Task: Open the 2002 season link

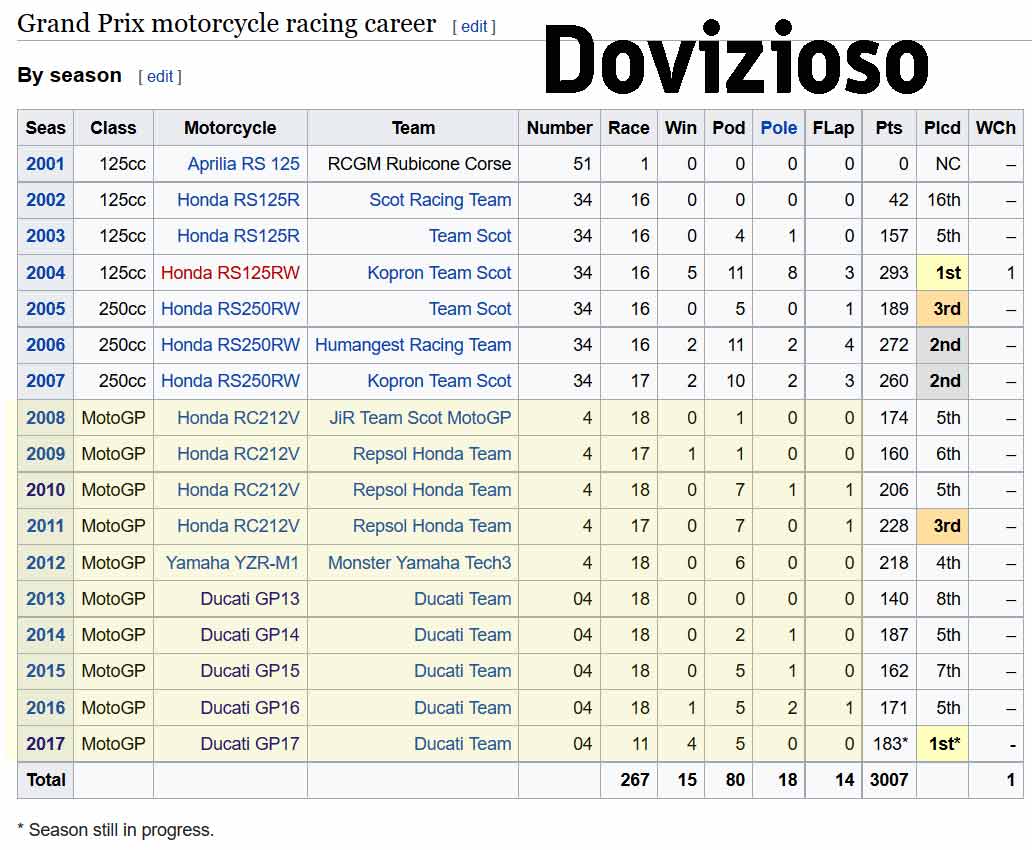Action: pos(45,200)
